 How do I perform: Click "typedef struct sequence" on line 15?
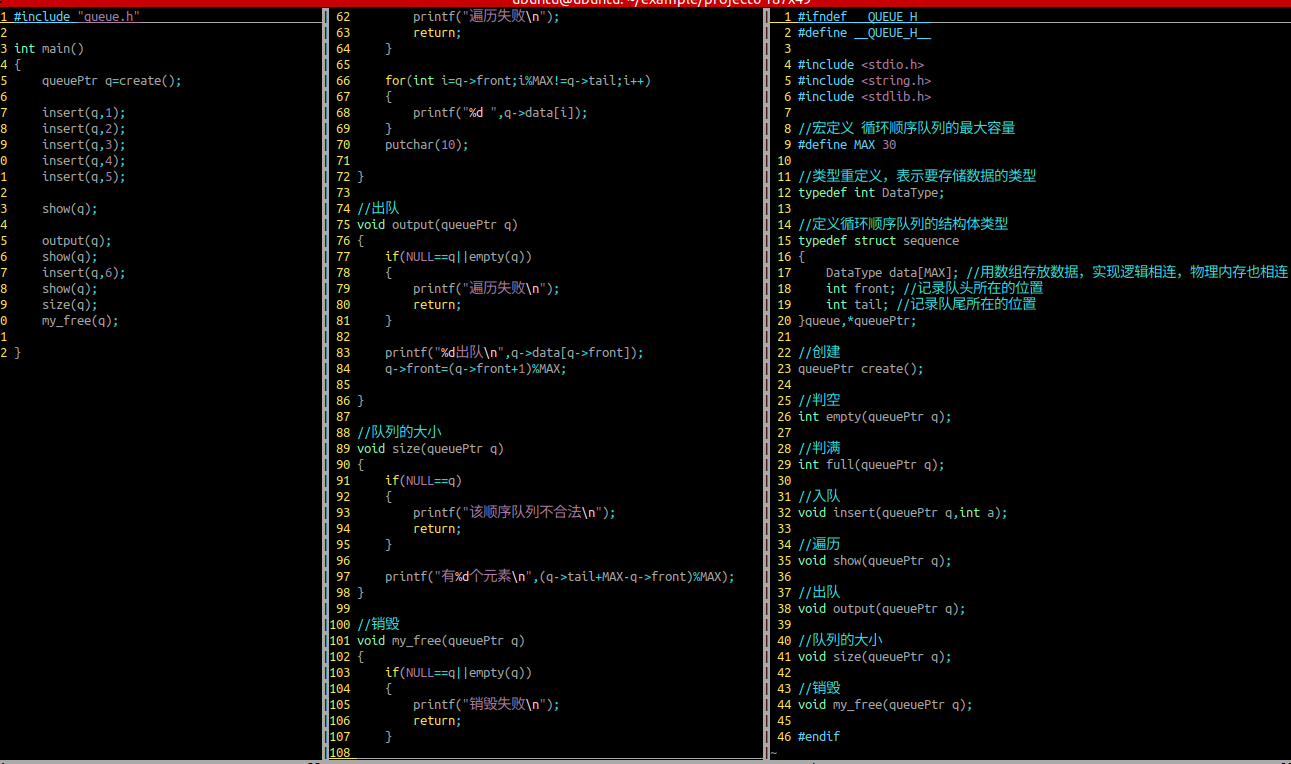tap(878, 241)
